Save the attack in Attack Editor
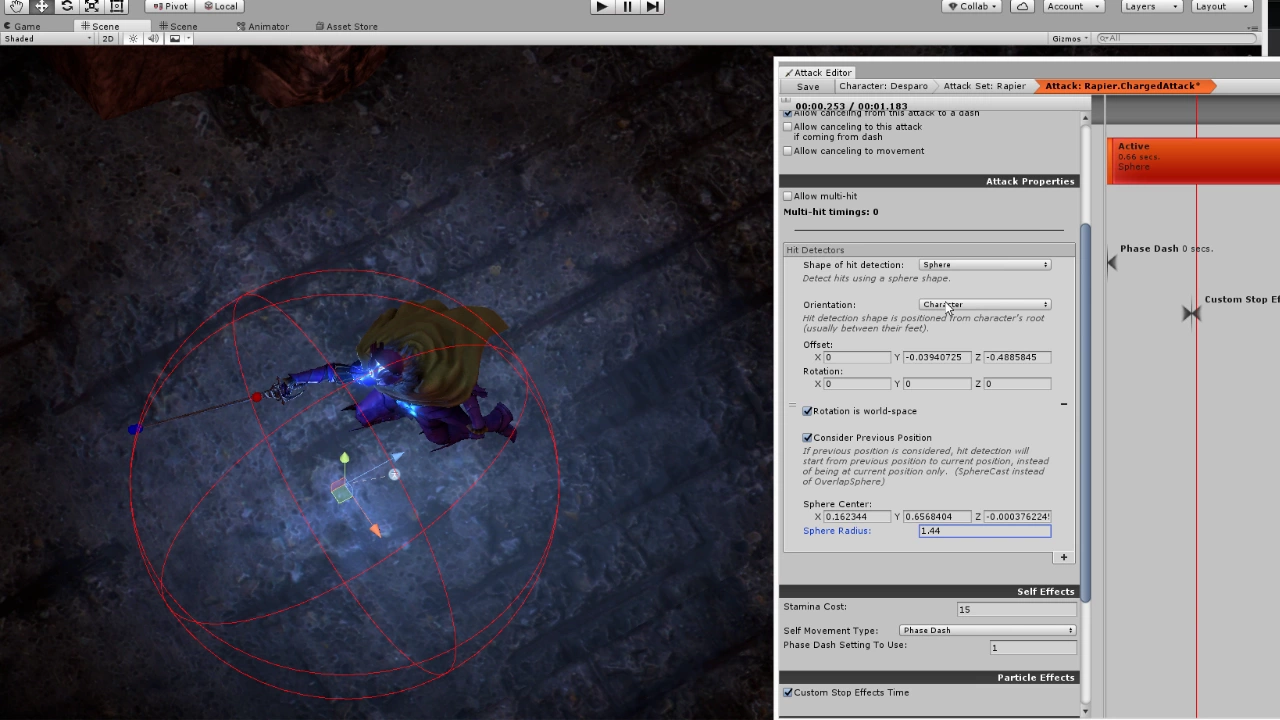This screenshot has width=1280, height=720. [x=808, y=86]
